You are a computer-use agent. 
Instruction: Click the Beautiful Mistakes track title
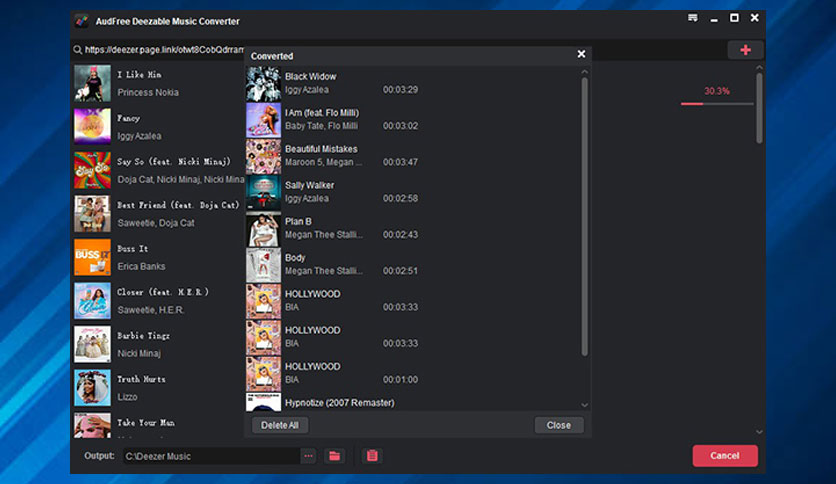point(321,149)
